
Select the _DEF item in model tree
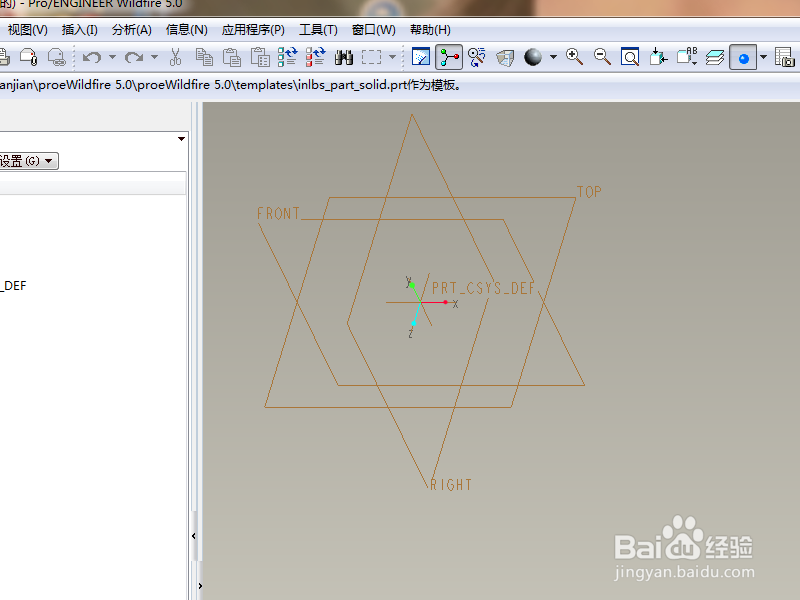[x=13, y=286]
